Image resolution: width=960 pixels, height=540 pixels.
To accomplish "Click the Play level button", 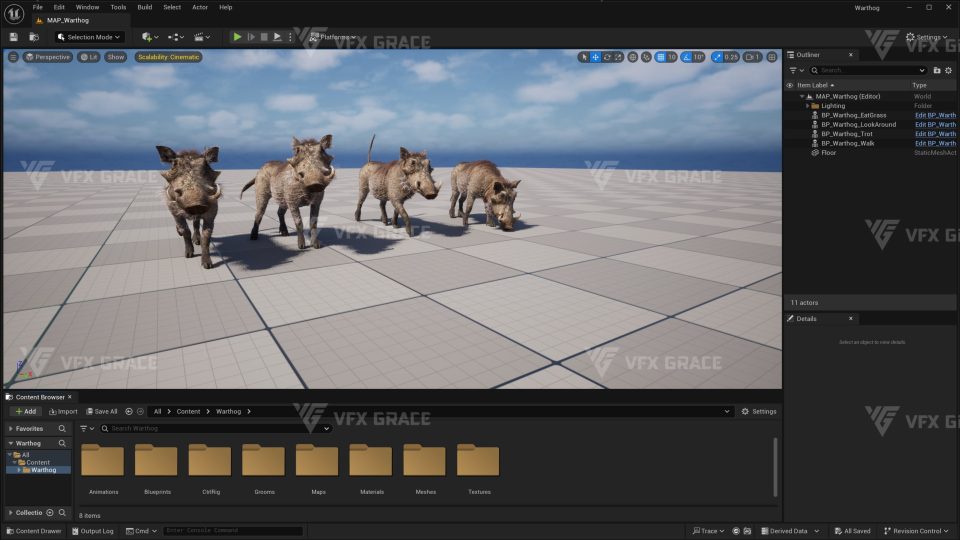I will coord(237,37).
